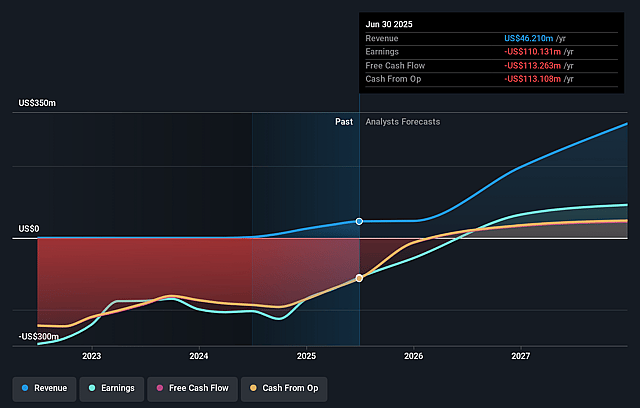Viewport: 640px width, 408px height.
Task: Click the Free Cash Flow label in tooltip
Action: (395, 66)
